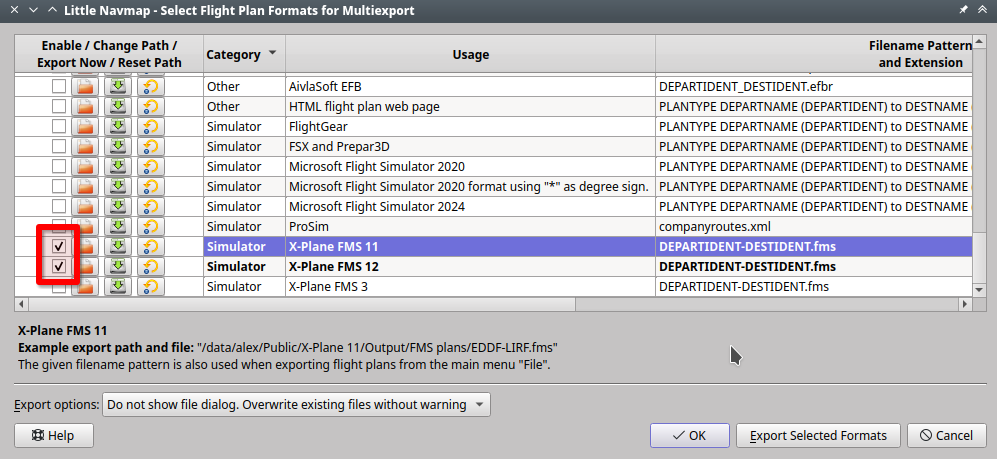Export FlightGear format now
997x459 pixels.
click(x=117, y=127)
